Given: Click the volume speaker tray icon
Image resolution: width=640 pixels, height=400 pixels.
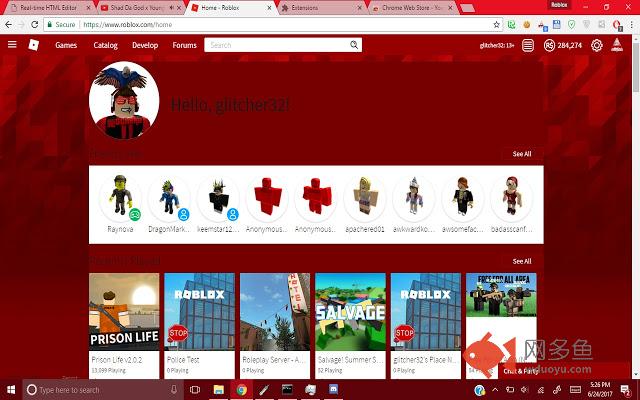Looking at the screenshot, I should [x=525, y=390].
